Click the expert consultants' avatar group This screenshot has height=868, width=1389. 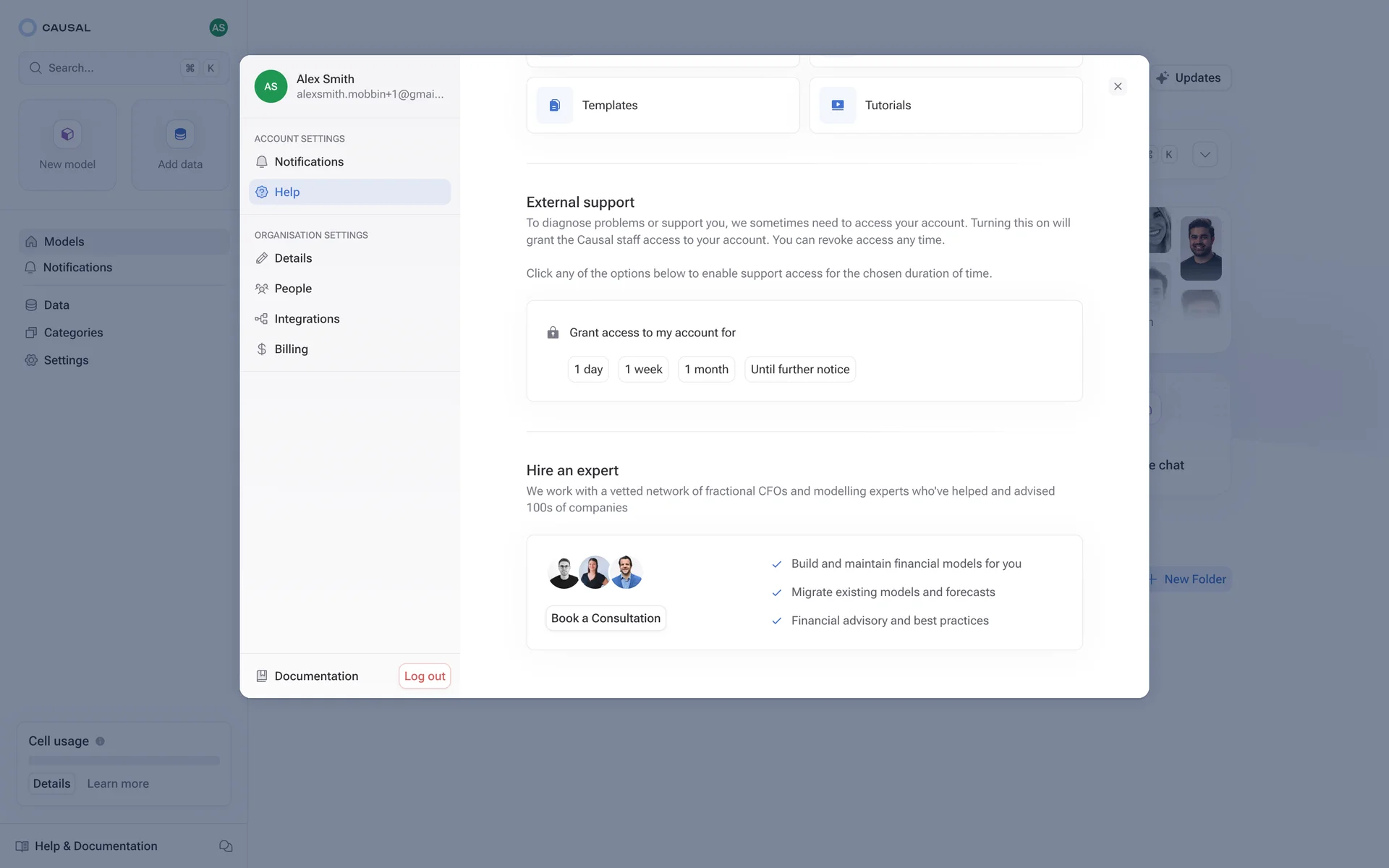click(595, 572)
